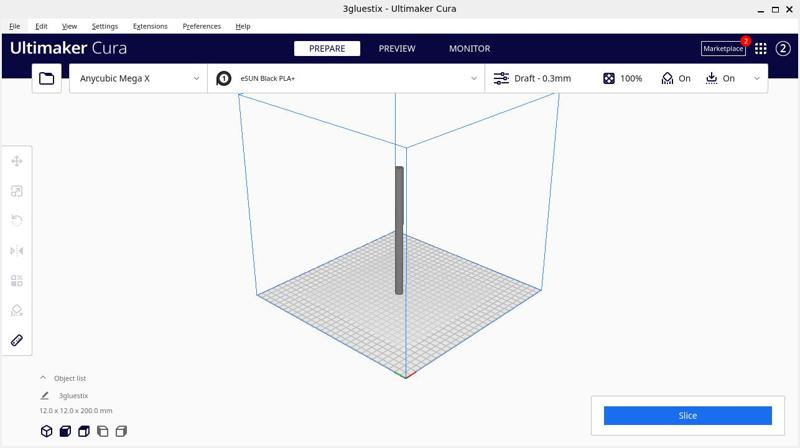Switch to top view cube icon
800x448 pixels.
pos(84,431)
